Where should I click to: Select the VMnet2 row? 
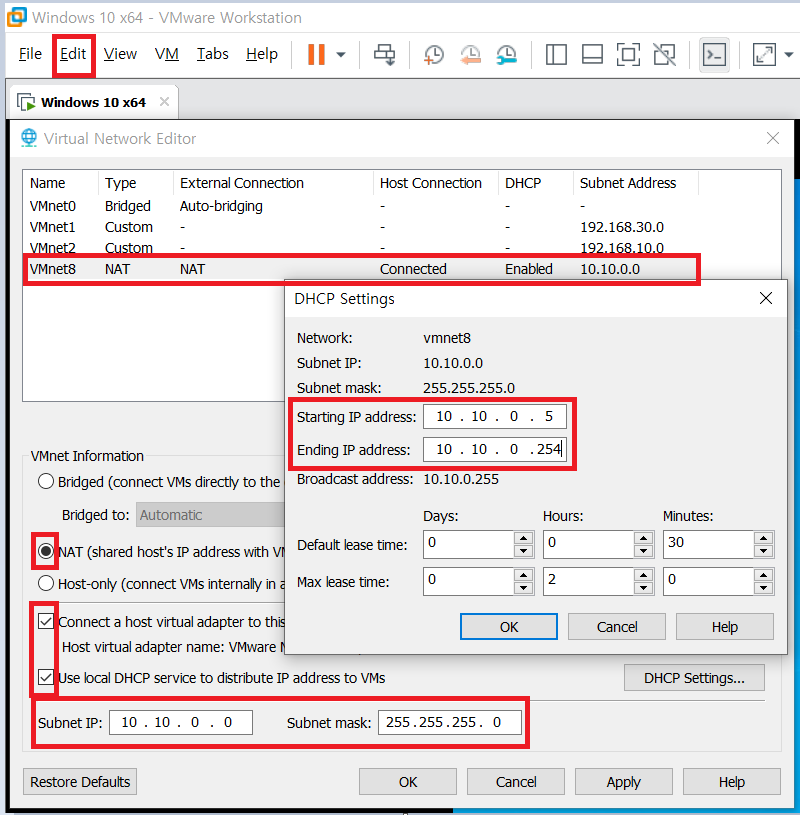tap(402, 248)
